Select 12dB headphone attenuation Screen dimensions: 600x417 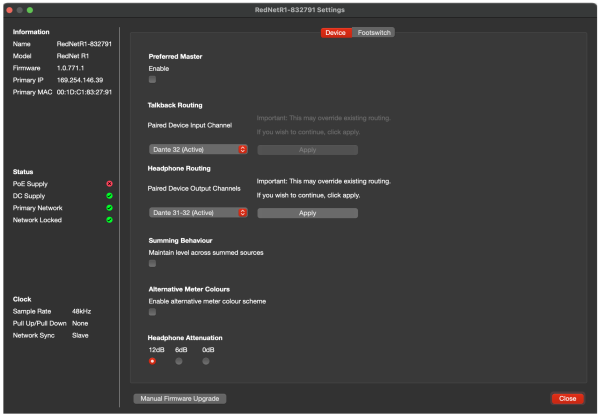[x=152, y=361]
